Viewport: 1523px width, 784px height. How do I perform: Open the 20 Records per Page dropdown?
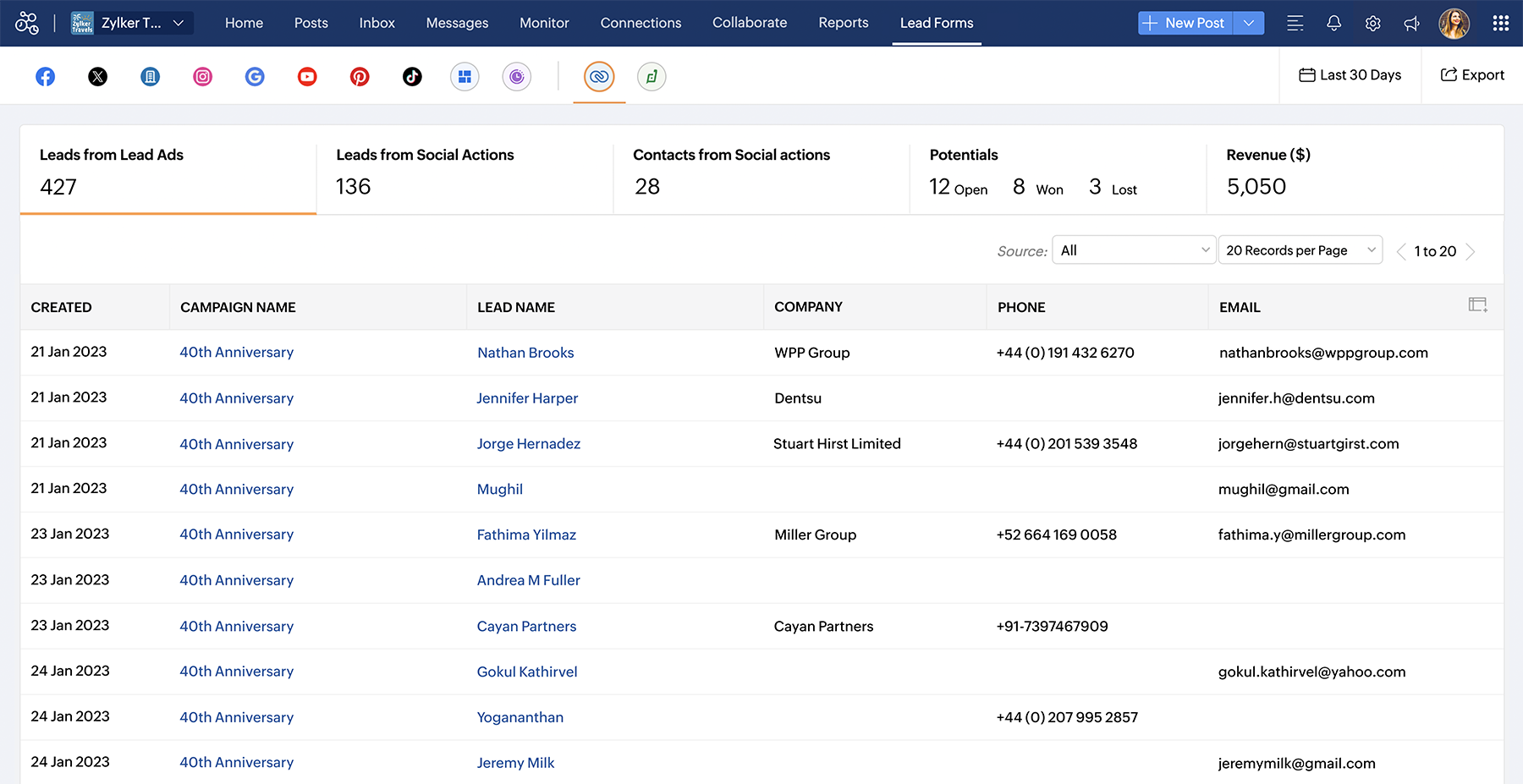pos(1300,250)
